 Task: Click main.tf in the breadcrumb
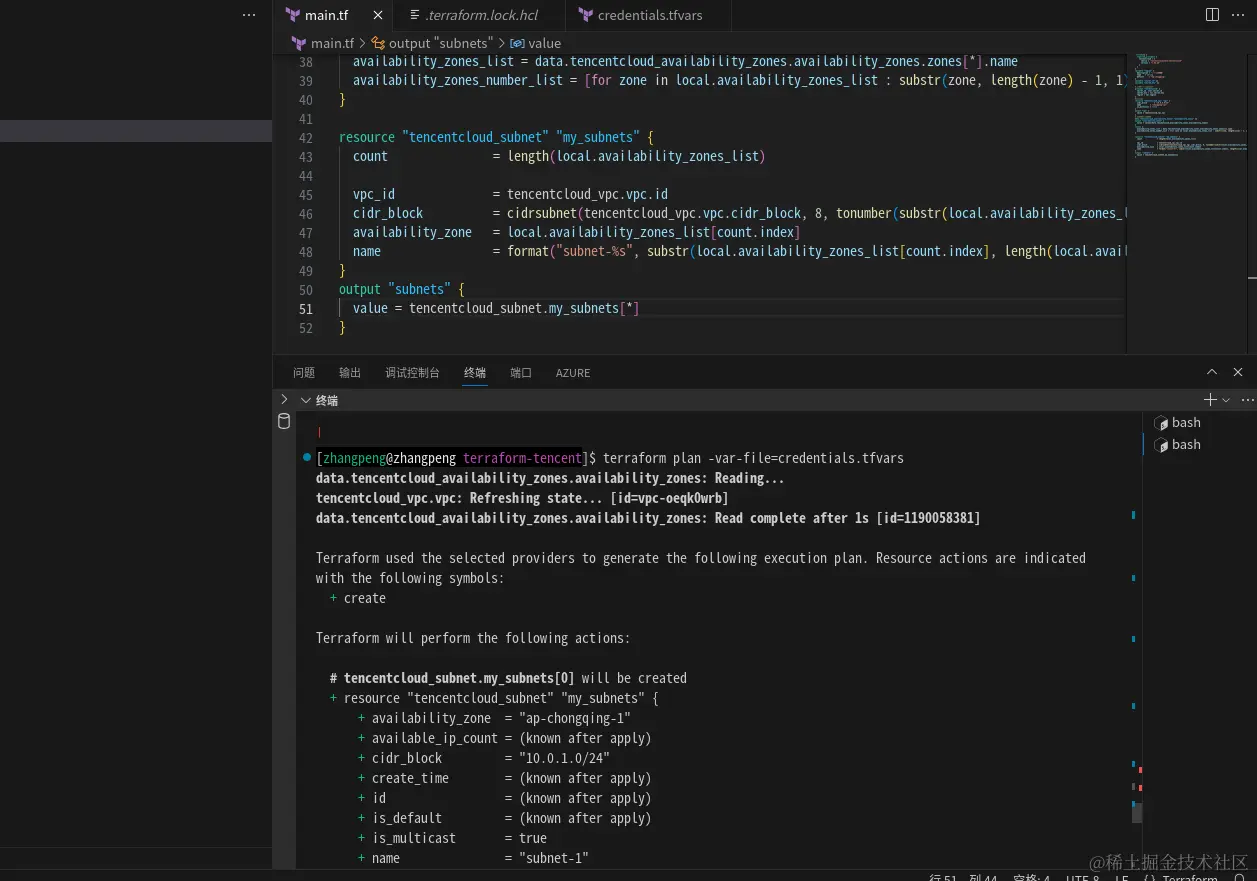332,43
